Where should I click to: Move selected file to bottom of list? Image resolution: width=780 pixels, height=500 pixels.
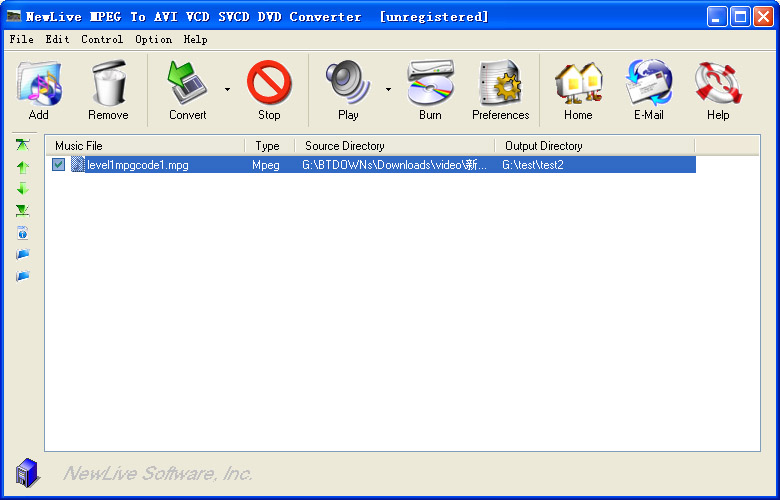[22, 210]
